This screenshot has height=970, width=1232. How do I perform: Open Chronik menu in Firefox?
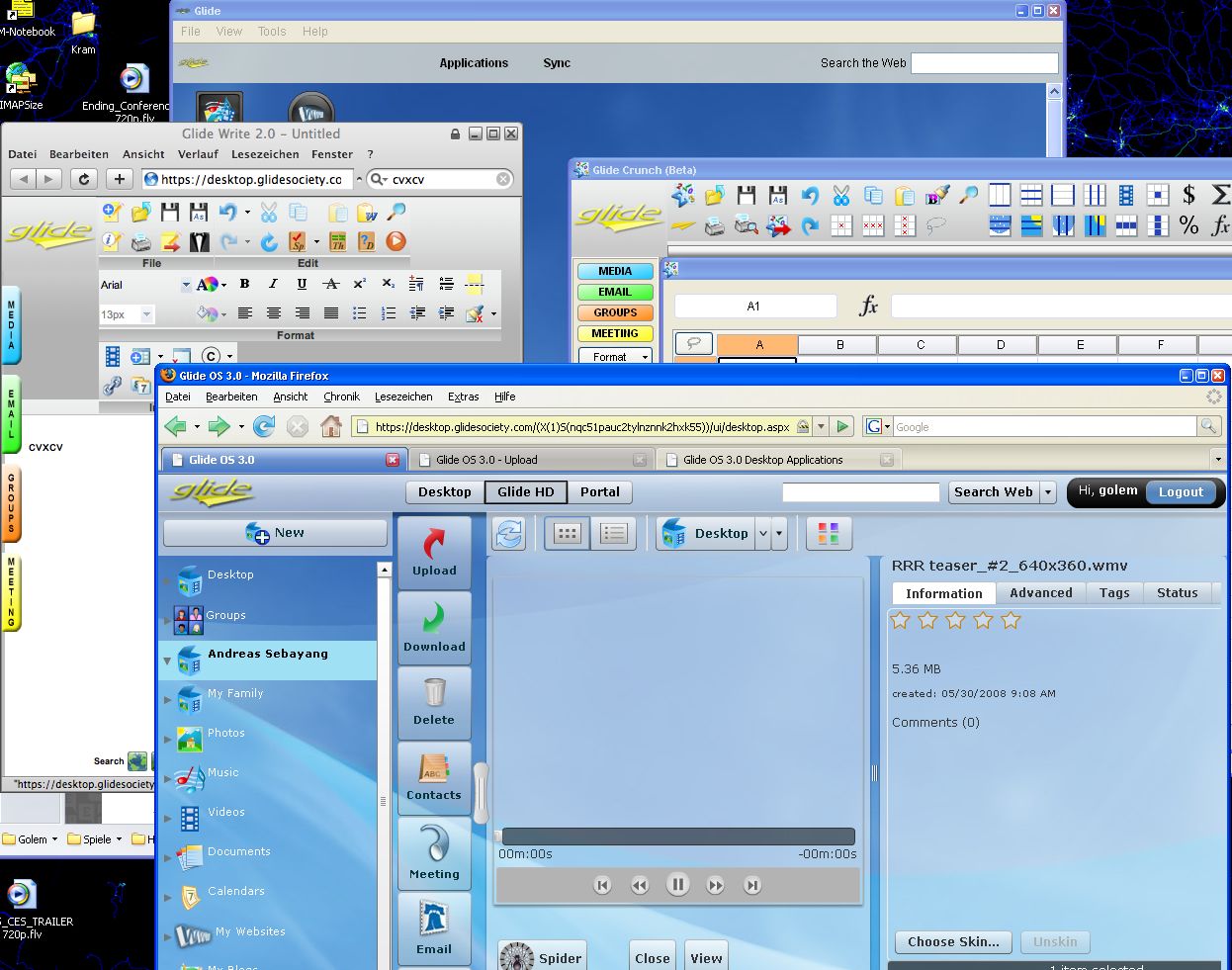click(x=341, y=397)
